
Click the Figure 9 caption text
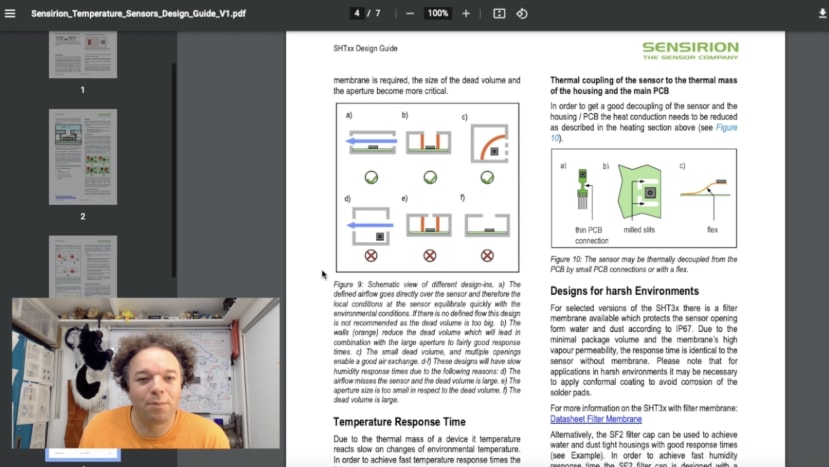coord(427,342)
